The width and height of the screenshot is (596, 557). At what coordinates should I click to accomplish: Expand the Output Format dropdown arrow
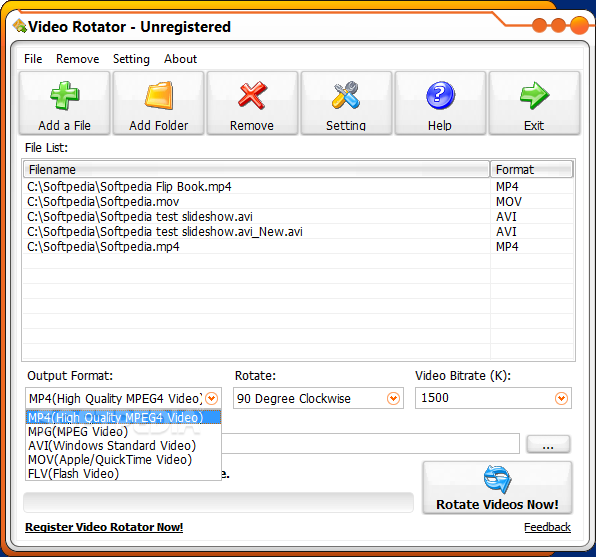pyautogui.click(x=212, y=398)
